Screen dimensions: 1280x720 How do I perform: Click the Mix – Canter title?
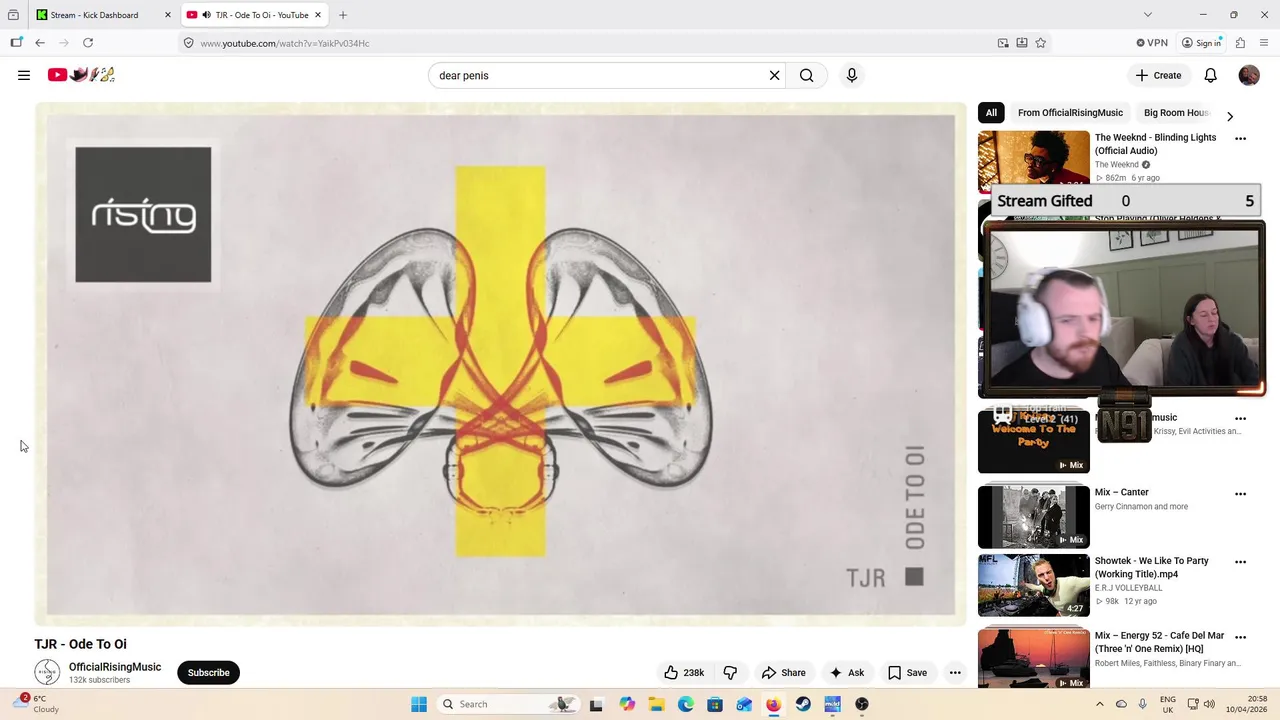pyautogui.click(x=1122, y=492)
